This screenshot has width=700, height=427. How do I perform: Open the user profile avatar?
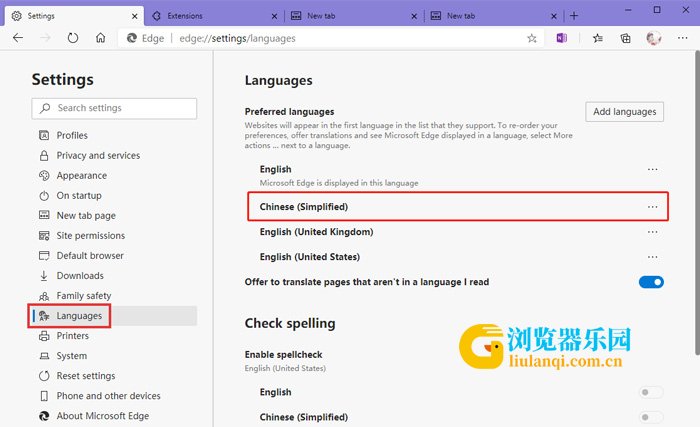(x=654, y=38)
